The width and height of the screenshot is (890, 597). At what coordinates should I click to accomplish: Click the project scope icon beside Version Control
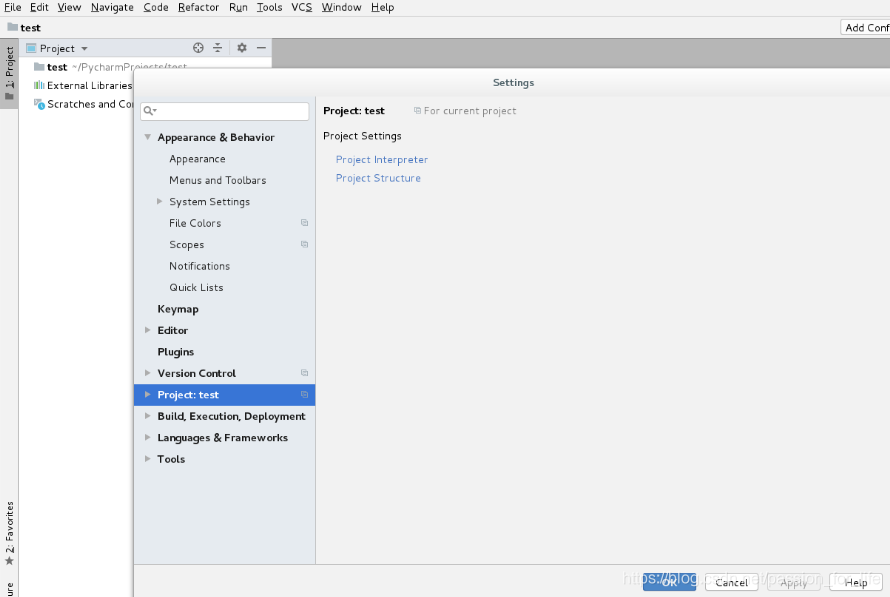click(x=305, y=373)
